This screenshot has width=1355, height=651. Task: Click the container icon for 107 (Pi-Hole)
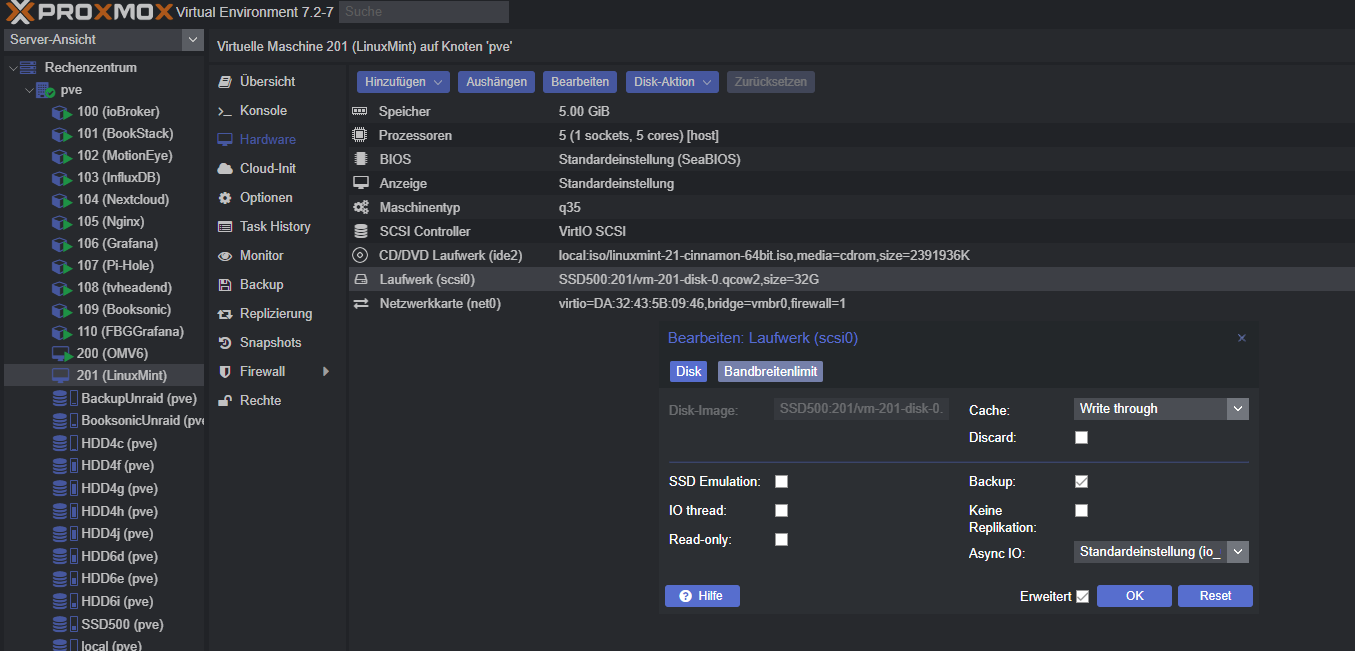62,266
